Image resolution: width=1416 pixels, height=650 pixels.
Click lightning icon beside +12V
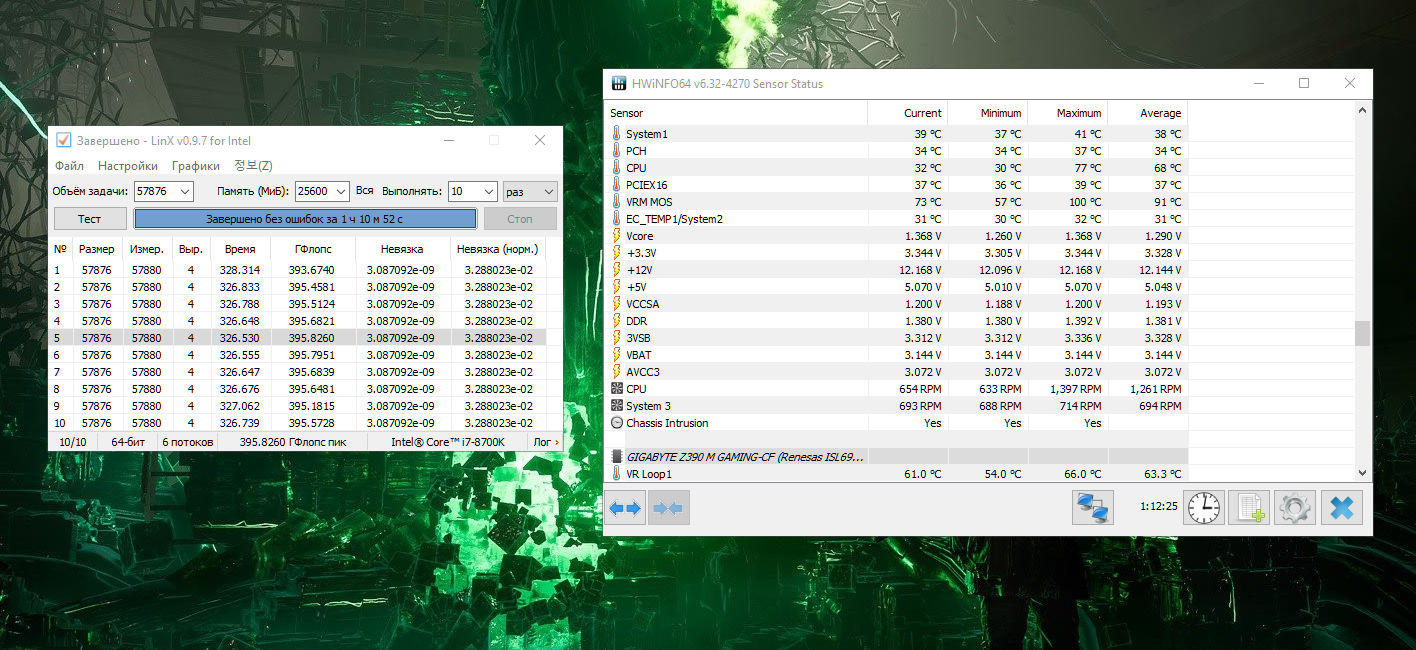point(616,270)
